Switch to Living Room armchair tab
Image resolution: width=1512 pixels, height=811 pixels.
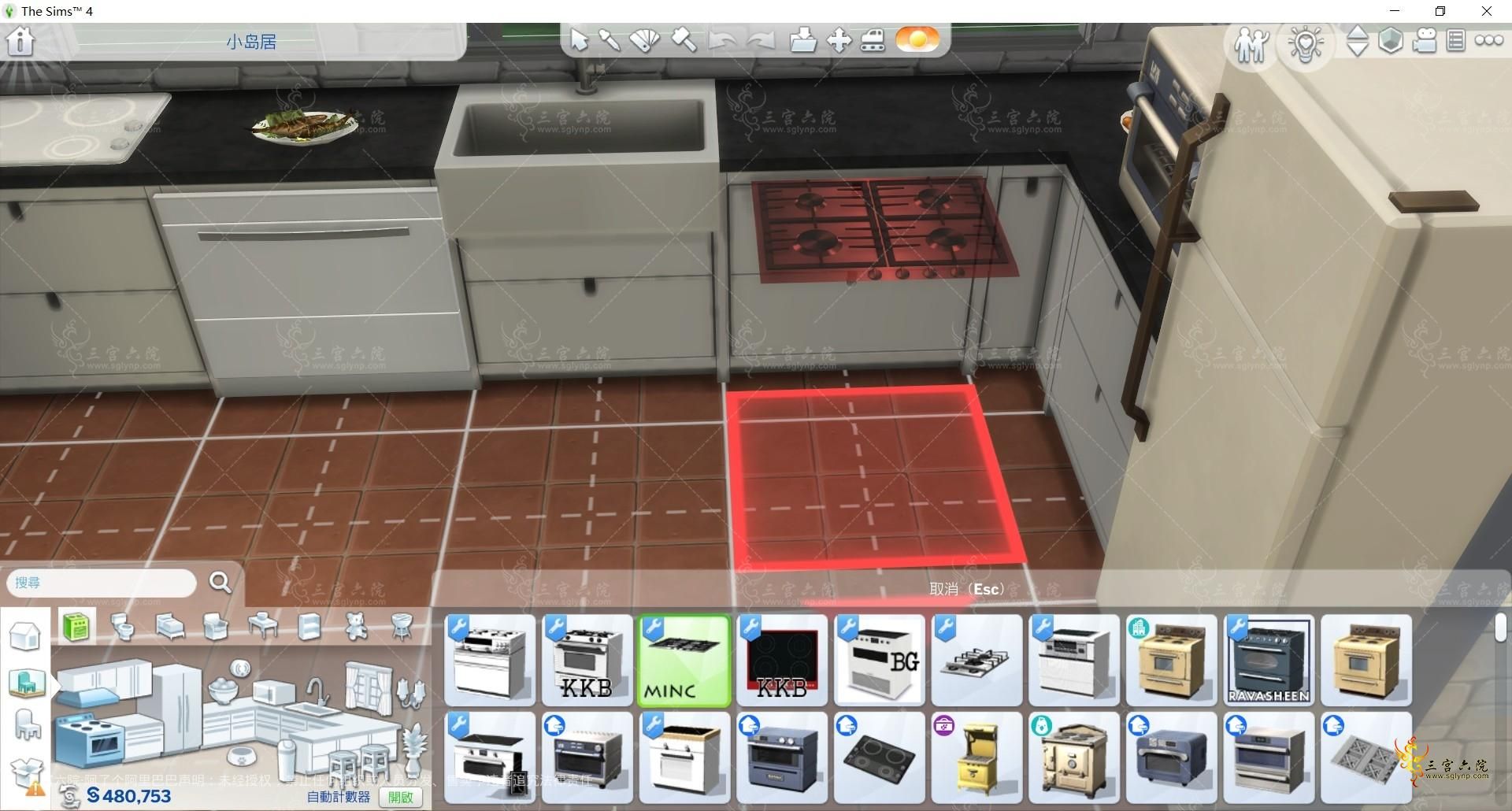pyautogui.click(x=215, y=628)
